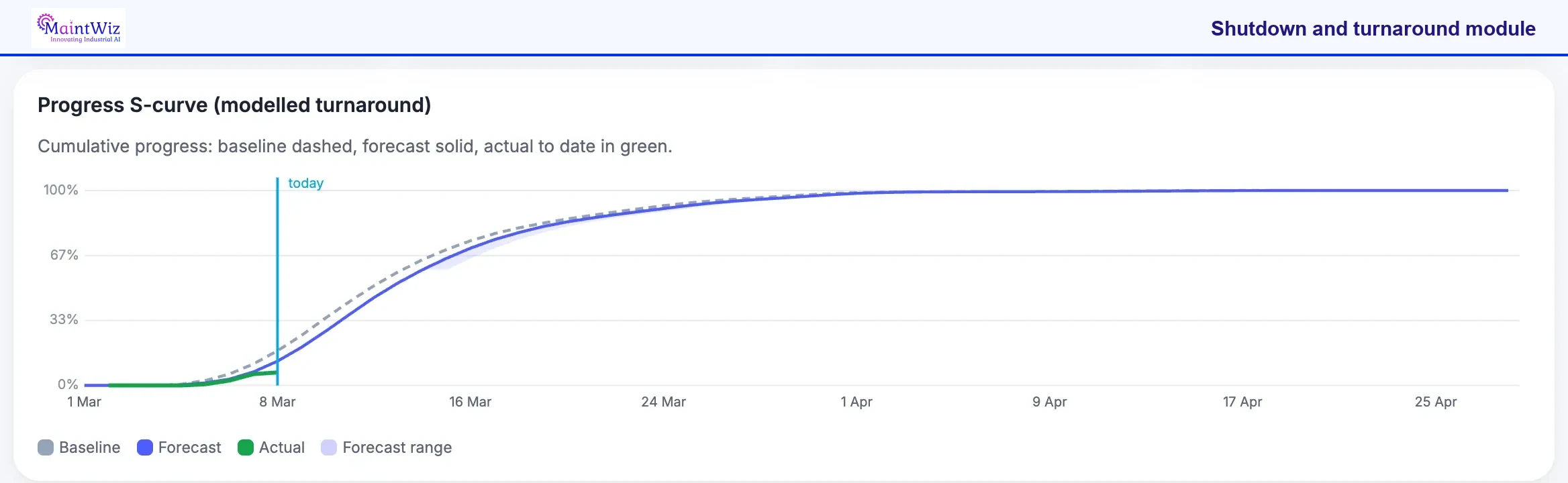Select the 'Baseline' legend label
Viewport: 1568px width, 483px height.
point(90,447)
